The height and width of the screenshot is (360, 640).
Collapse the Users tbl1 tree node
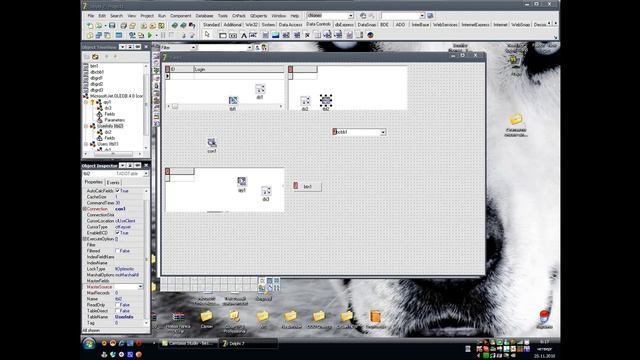point(87,144)
